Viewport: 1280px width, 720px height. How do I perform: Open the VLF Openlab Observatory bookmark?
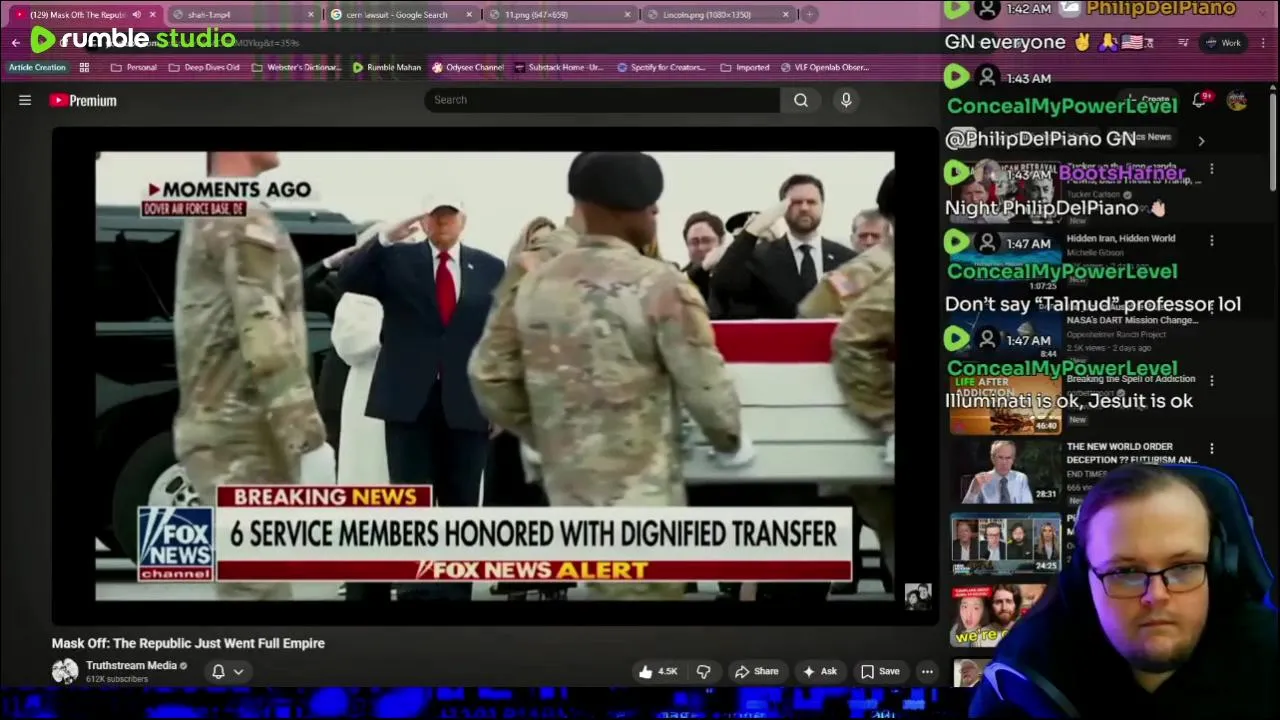824,67
